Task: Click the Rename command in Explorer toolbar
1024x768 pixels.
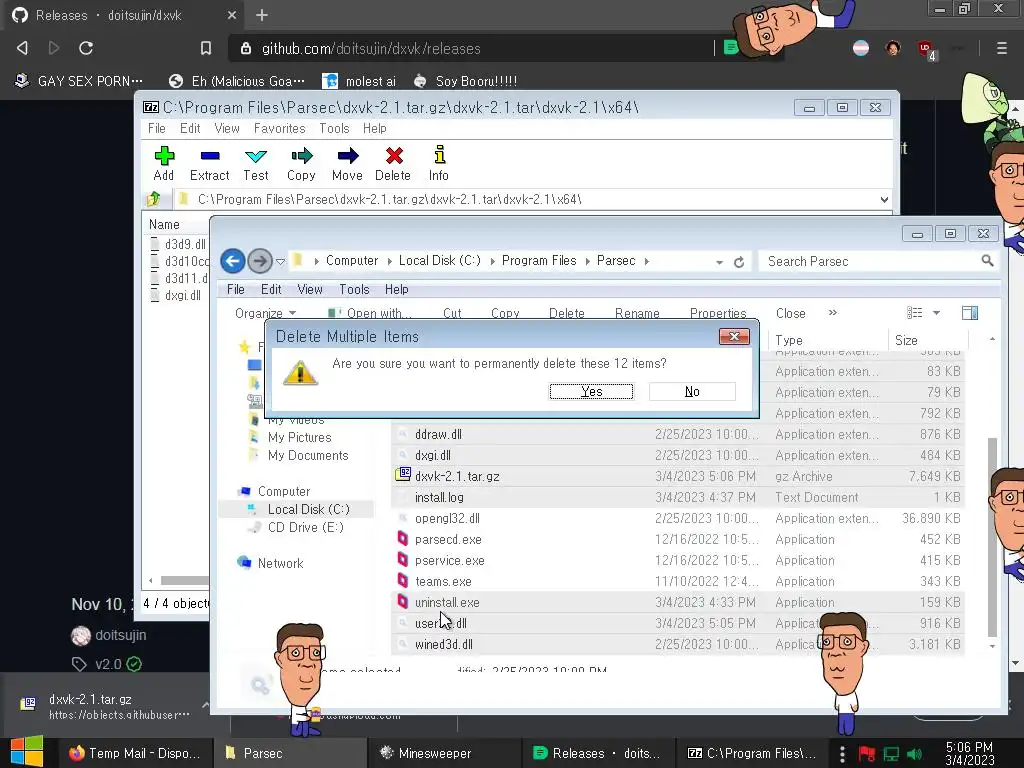Action: (x=637, y=313)
